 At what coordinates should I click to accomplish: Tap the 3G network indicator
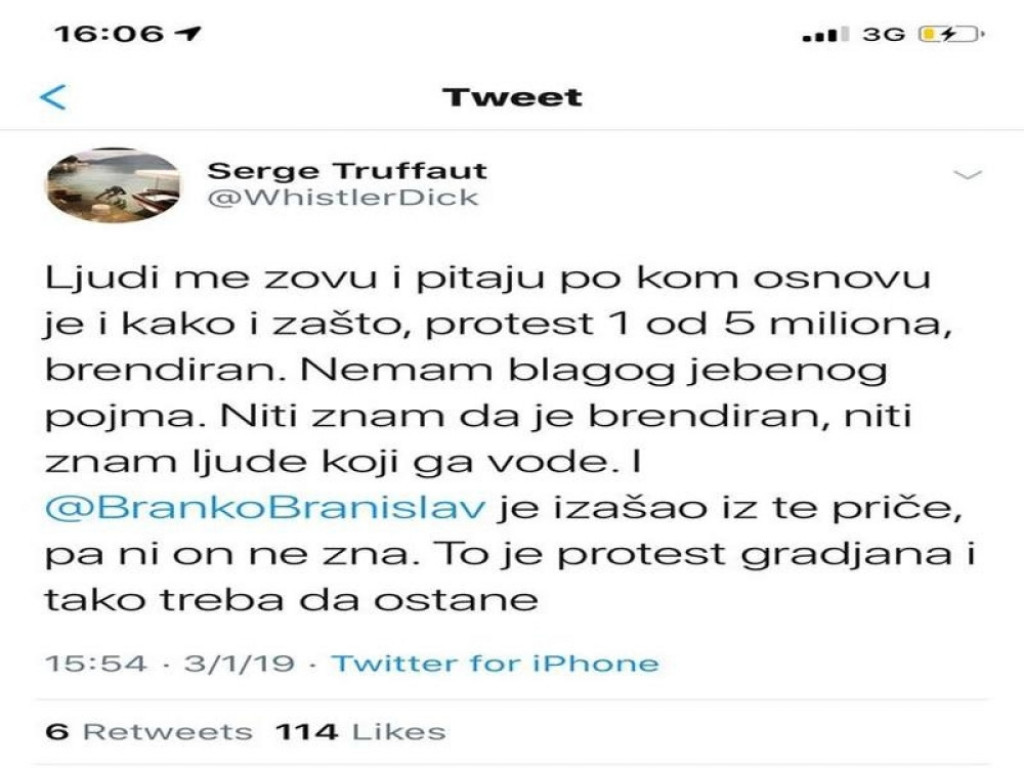(x=883, y=34)
